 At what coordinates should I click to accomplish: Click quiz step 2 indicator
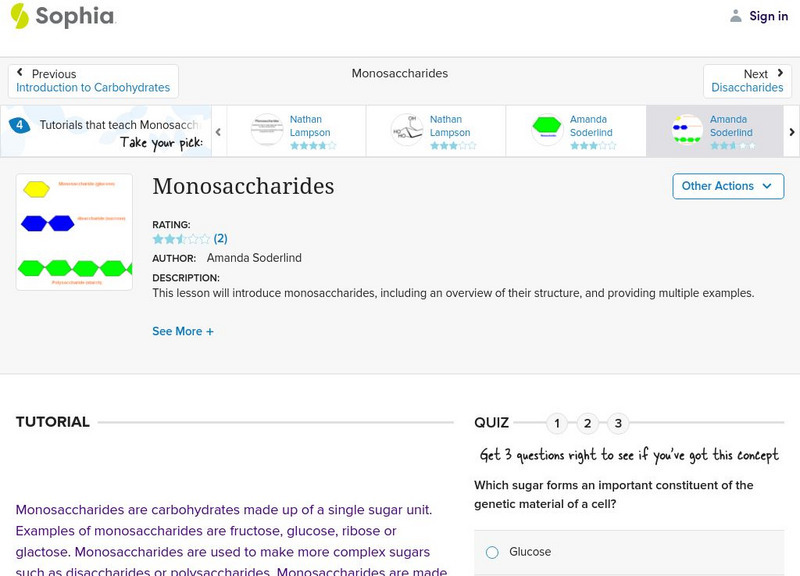[587, 424]
